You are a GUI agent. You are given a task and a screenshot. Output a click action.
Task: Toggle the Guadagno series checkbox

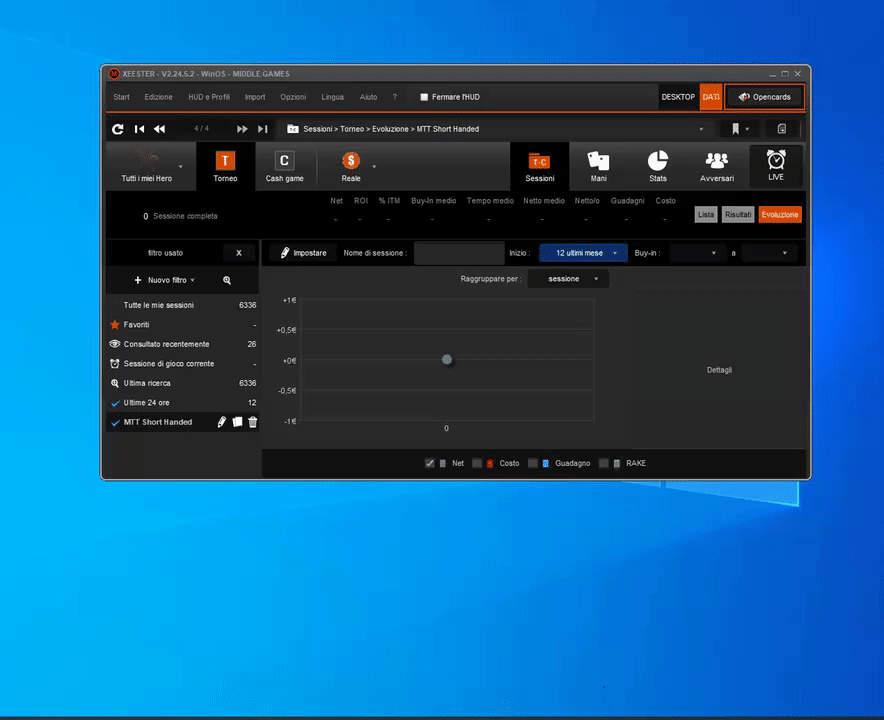[x=533, y=463]
